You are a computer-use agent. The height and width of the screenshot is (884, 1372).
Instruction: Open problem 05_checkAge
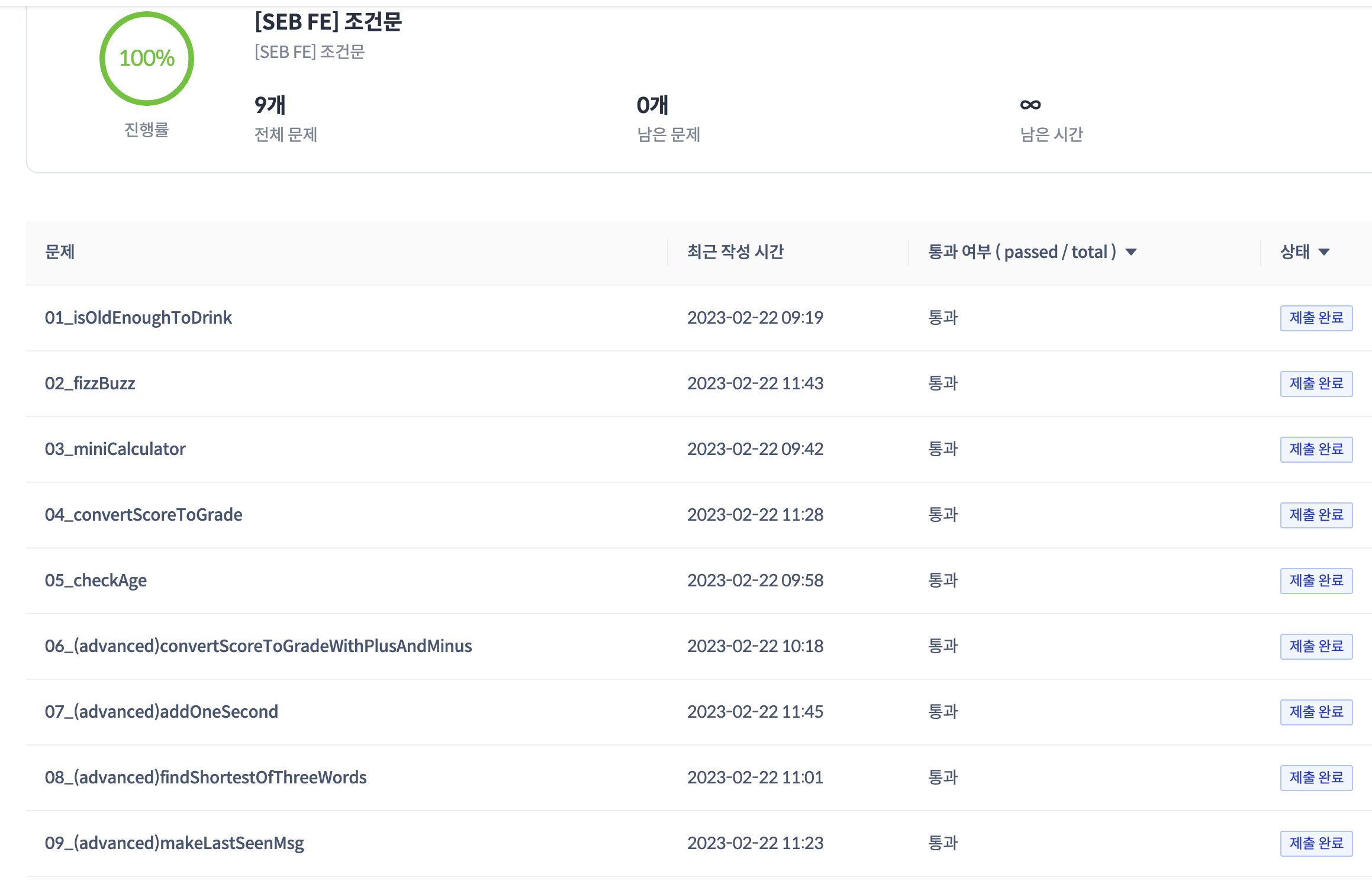coord(96,580)
